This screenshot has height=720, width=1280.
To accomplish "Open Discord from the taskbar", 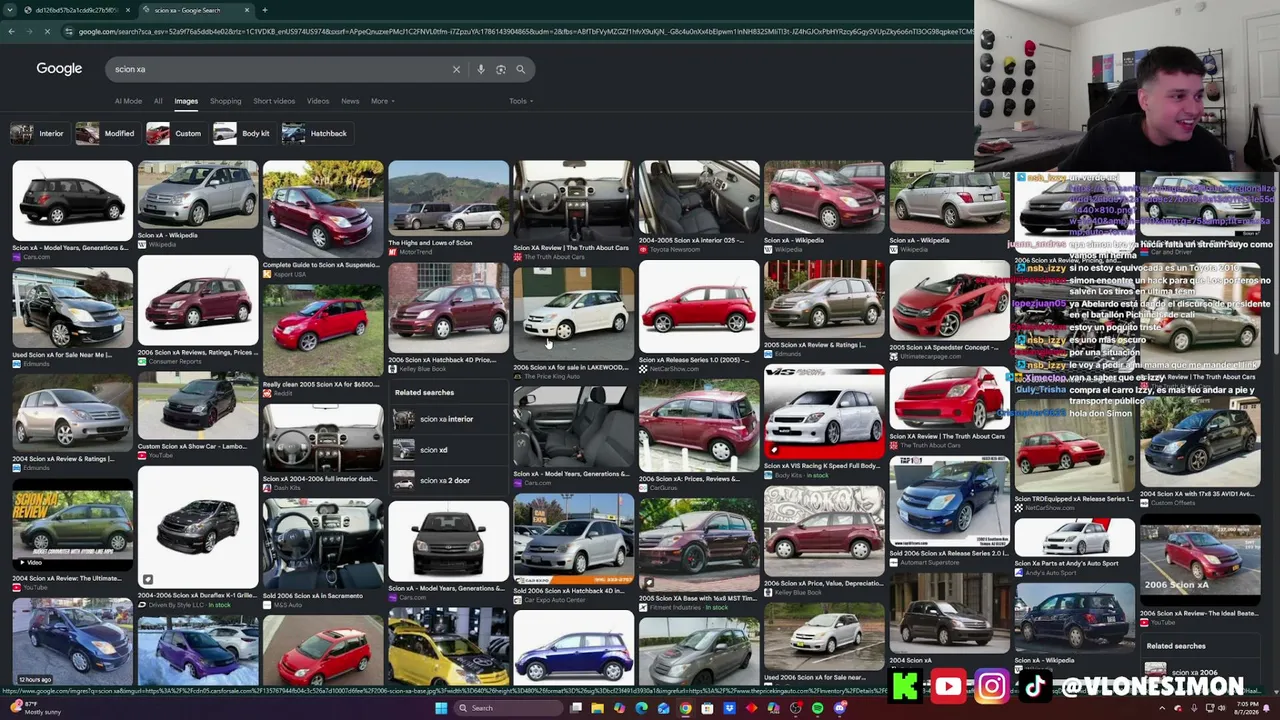I will pyautogui.click(x=839, y=708).
